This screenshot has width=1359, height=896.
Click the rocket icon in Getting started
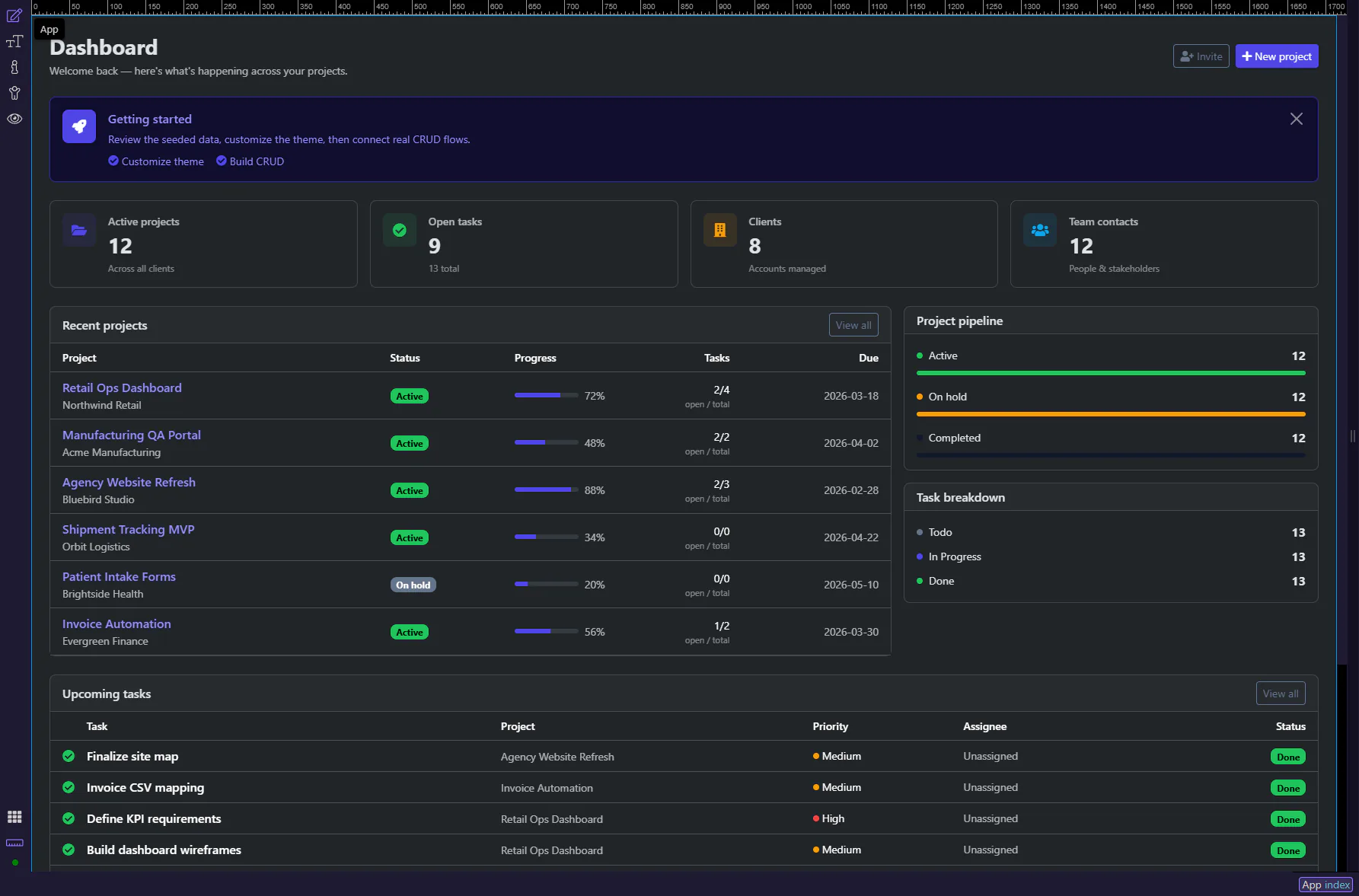(x=79, y=126)
